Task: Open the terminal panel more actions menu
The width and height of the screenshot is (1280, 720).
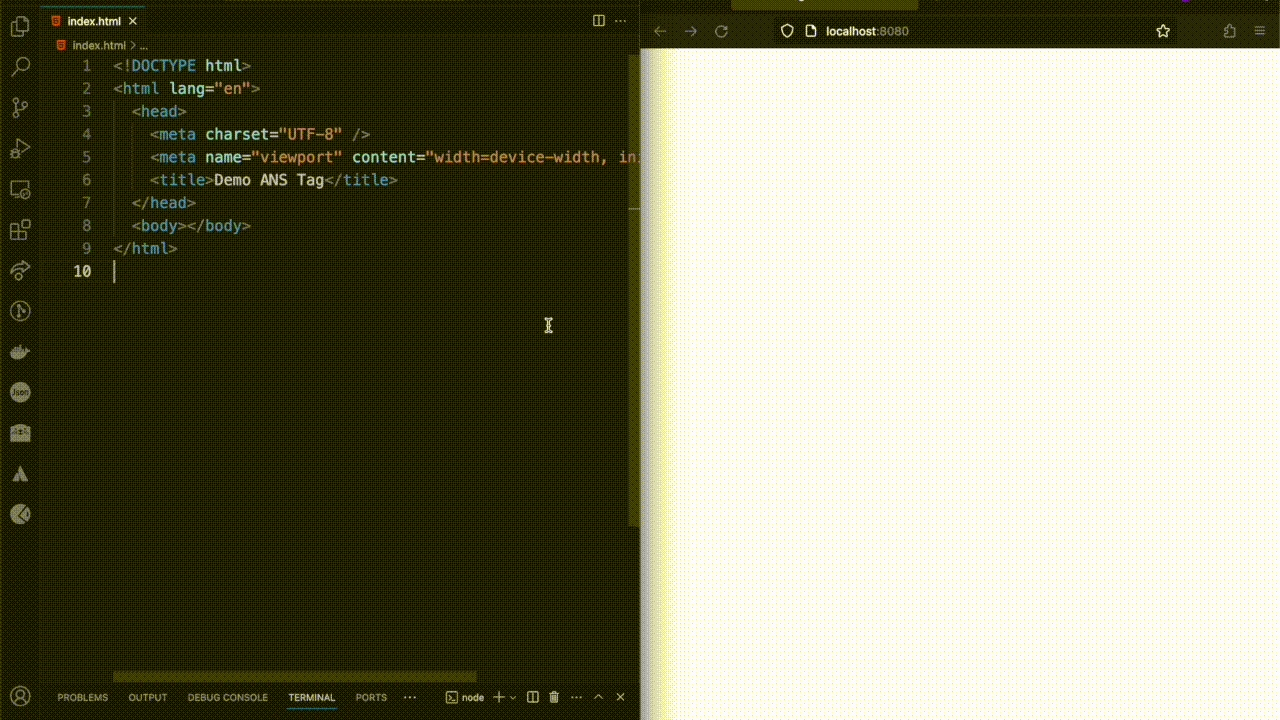Action: tap(575, 697)
